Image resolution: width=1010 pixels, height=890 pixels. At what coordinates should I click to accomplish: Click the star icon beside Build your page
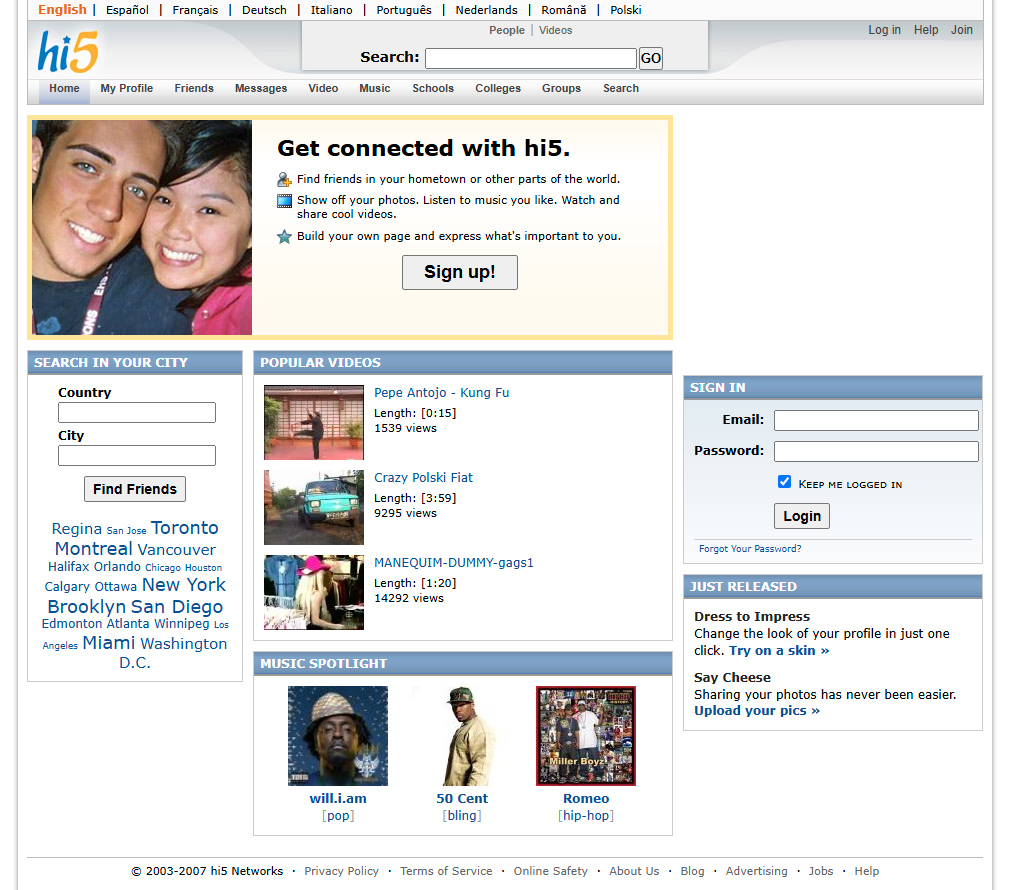click(284, 237)
